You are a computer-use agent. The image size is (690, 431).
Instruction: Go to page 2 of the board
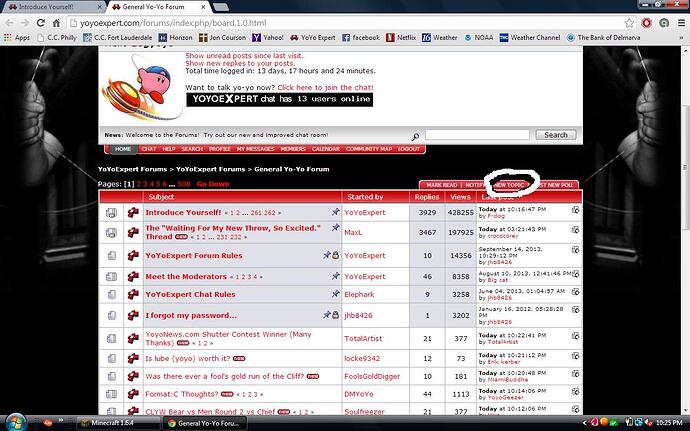click(139, 184)
